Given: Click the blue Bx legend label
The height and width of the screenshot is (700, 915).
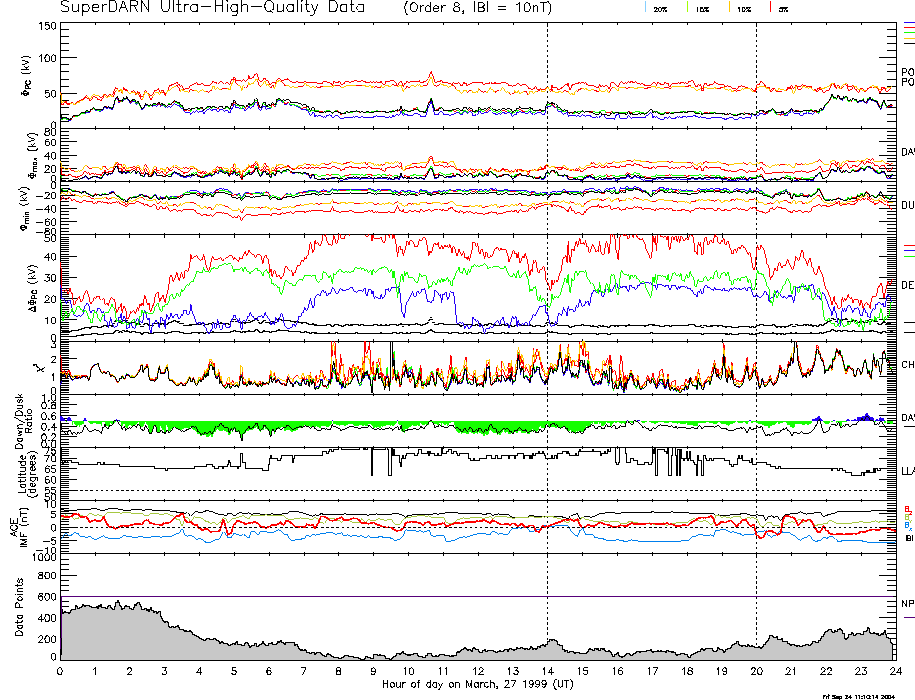Looking at the screenshot, I should pyautogui.click(x=908, y=526).
